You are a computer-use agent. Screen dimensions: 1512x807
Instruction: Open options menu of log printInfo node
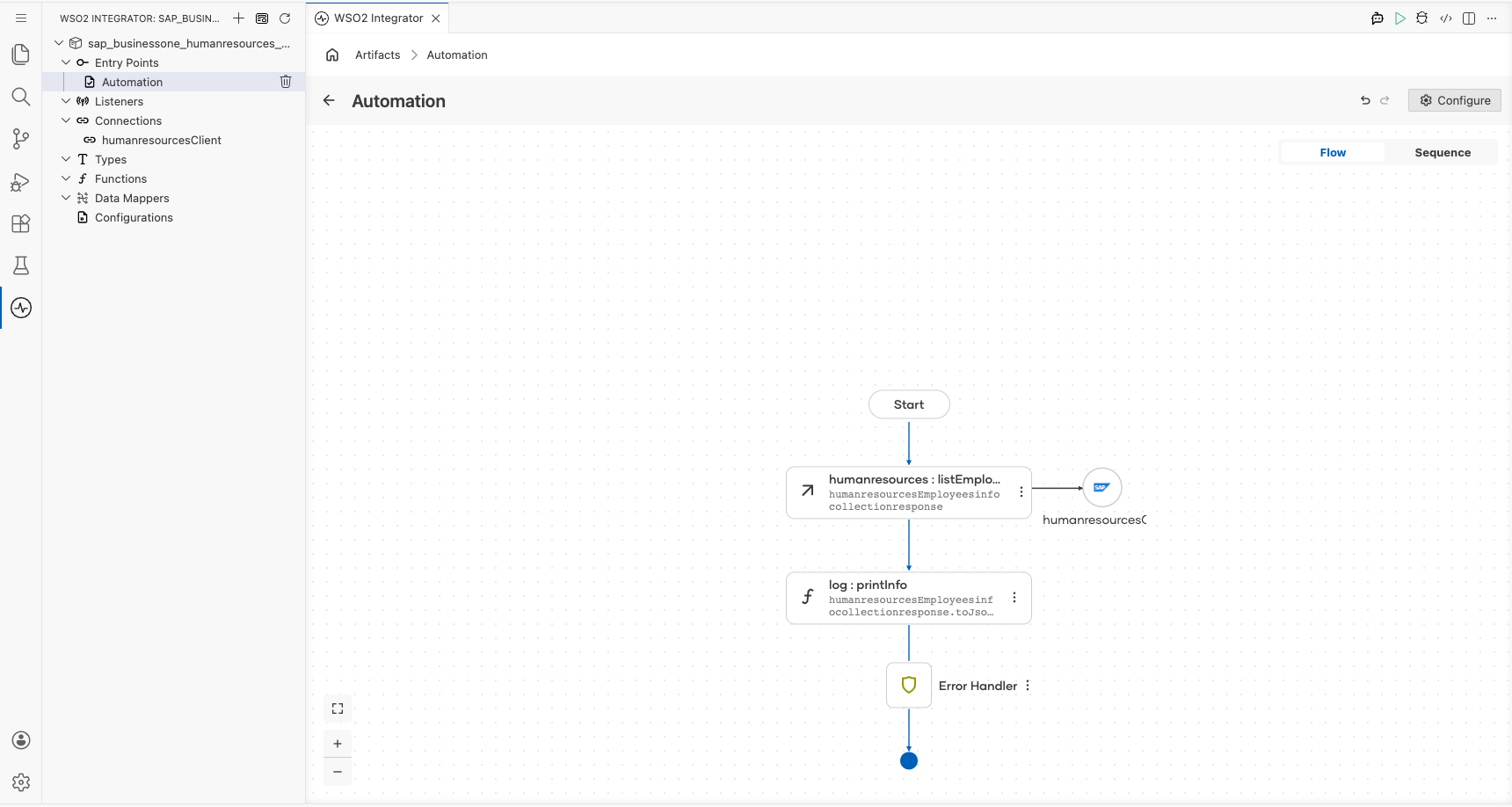coord(1014,598)
